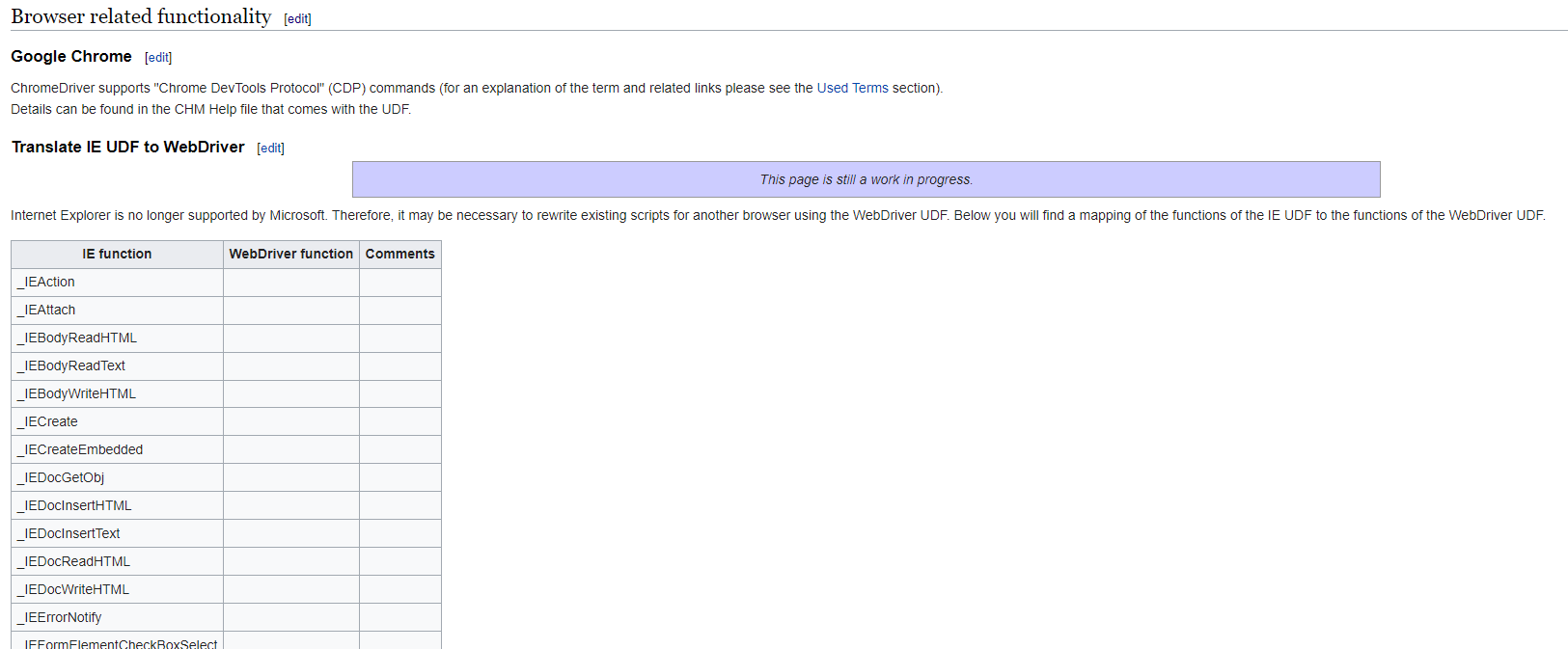The width and height of the screenshot is (1568, 649).
Task: Follow the Used Terms link
Action: coord(852,88)
